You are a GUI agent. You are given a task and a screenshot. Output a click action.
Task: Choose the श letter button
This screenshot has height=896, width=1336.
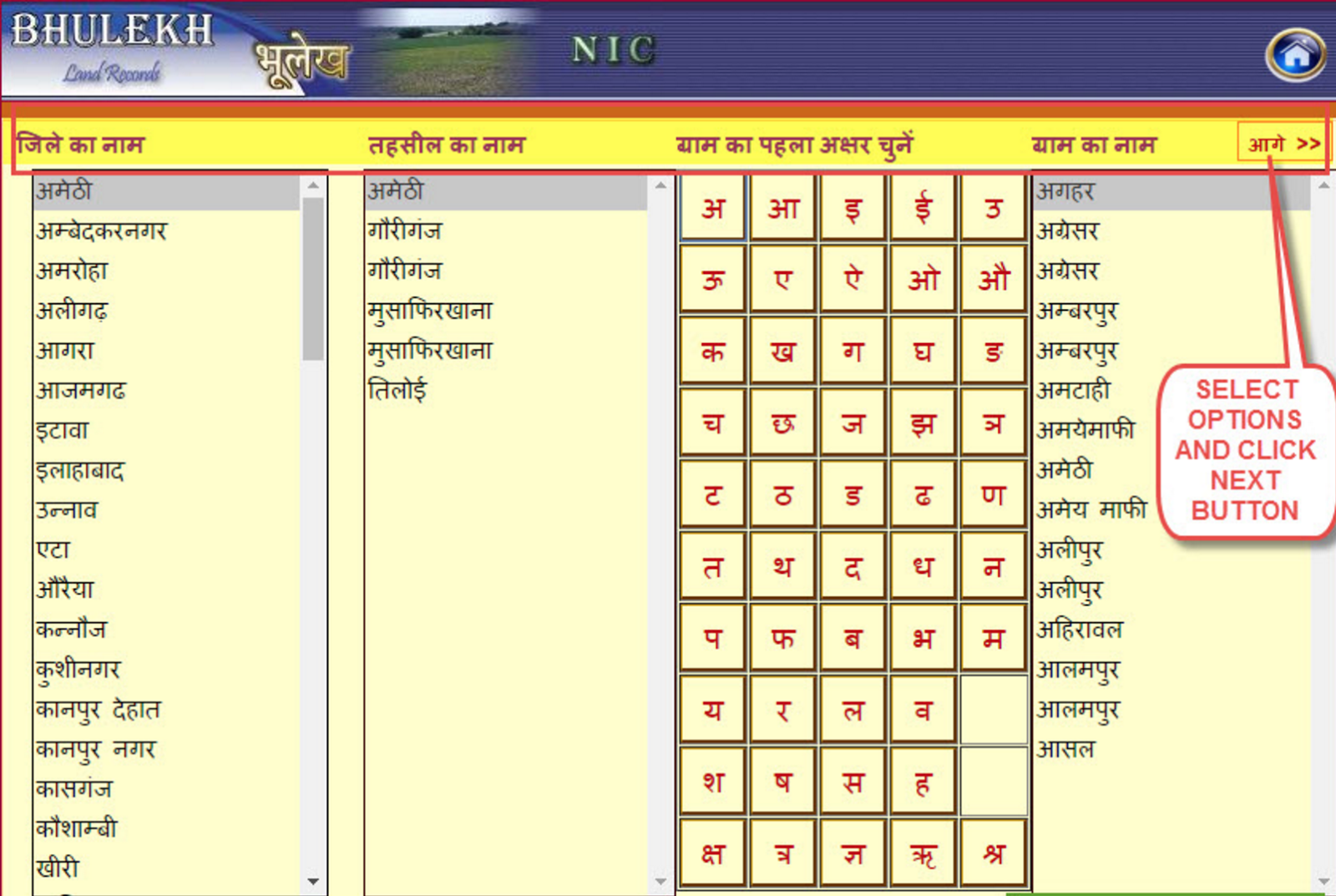pyautogui.click(x=712, y=782)
